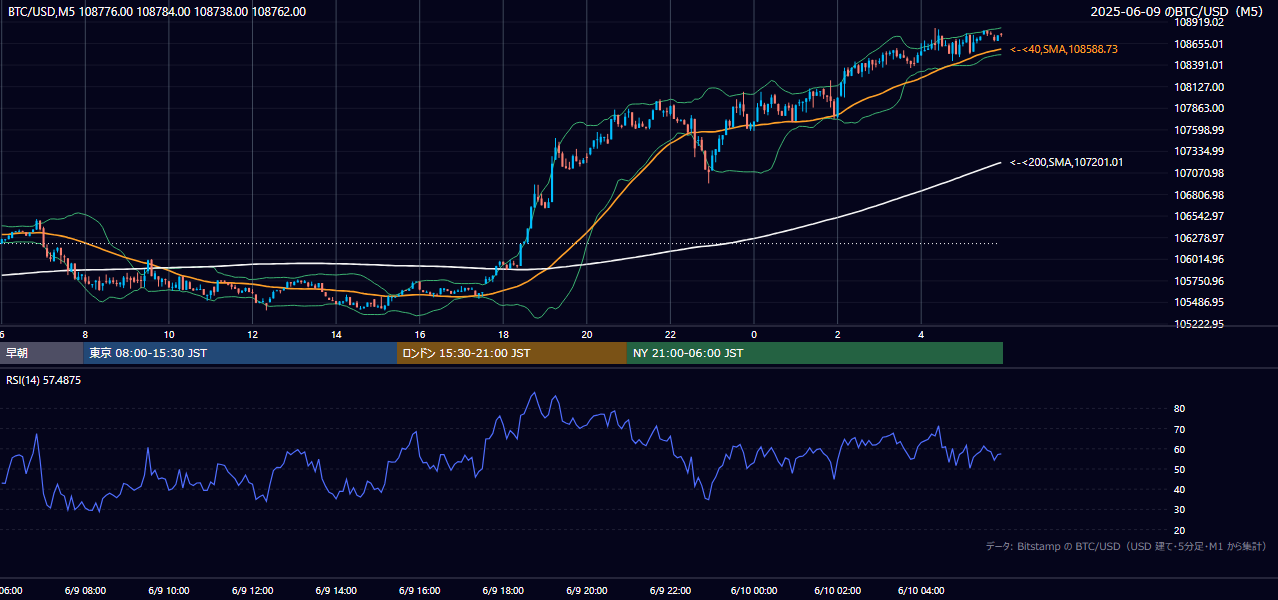Click the 6/9 20:00 bottom time label

click(586, 591)
